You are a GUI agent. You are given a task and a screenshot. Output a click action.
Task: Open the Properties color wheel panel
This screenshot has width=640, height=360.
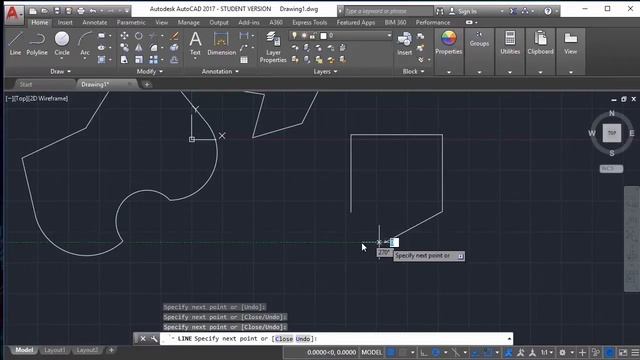click(x=449, y=42)
